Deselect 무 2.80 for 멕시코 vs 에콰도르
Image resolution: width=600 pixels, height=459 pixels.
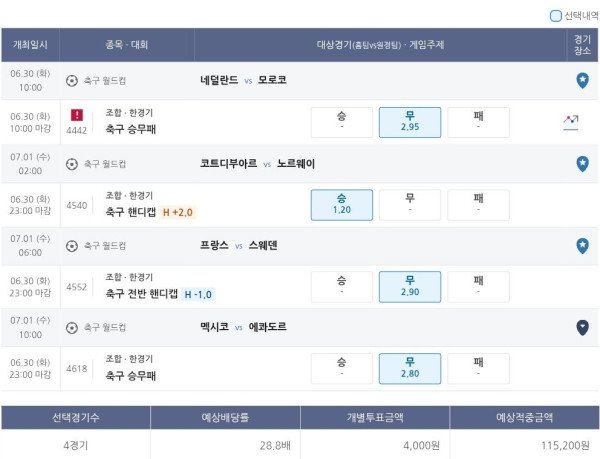pyautogui.click(x=410, y=369)
